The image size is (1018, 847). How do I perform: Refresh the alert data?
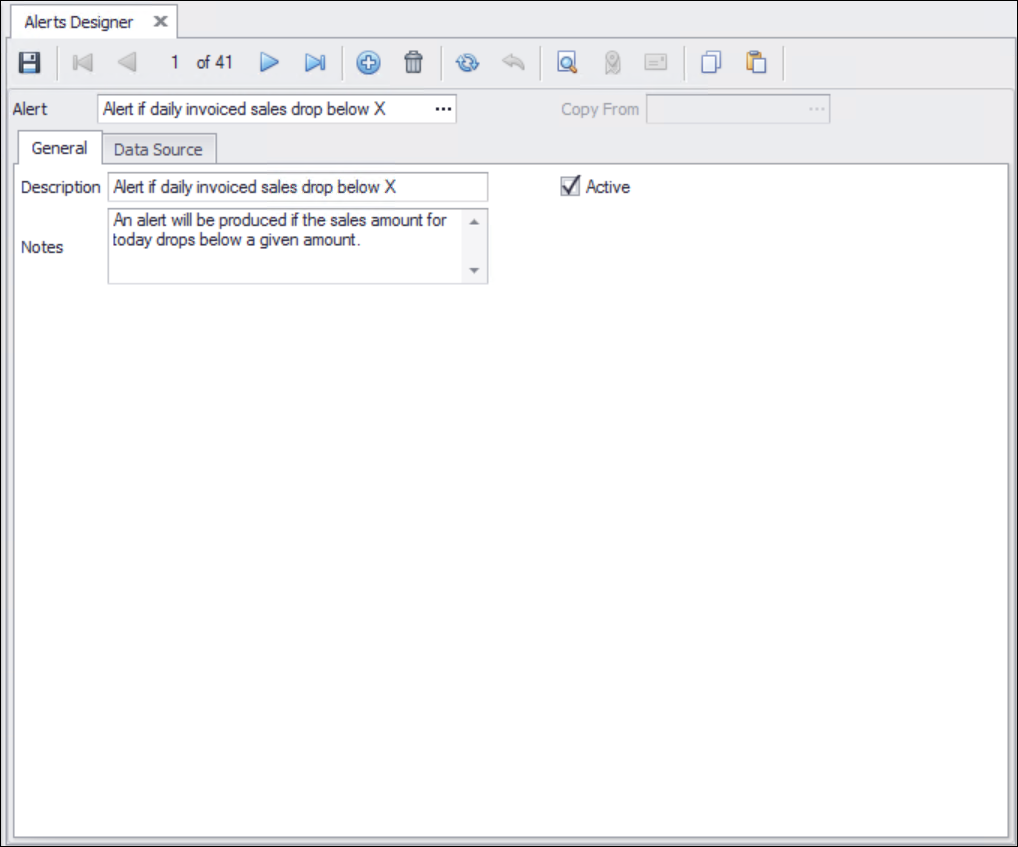(x=467, y=63)
